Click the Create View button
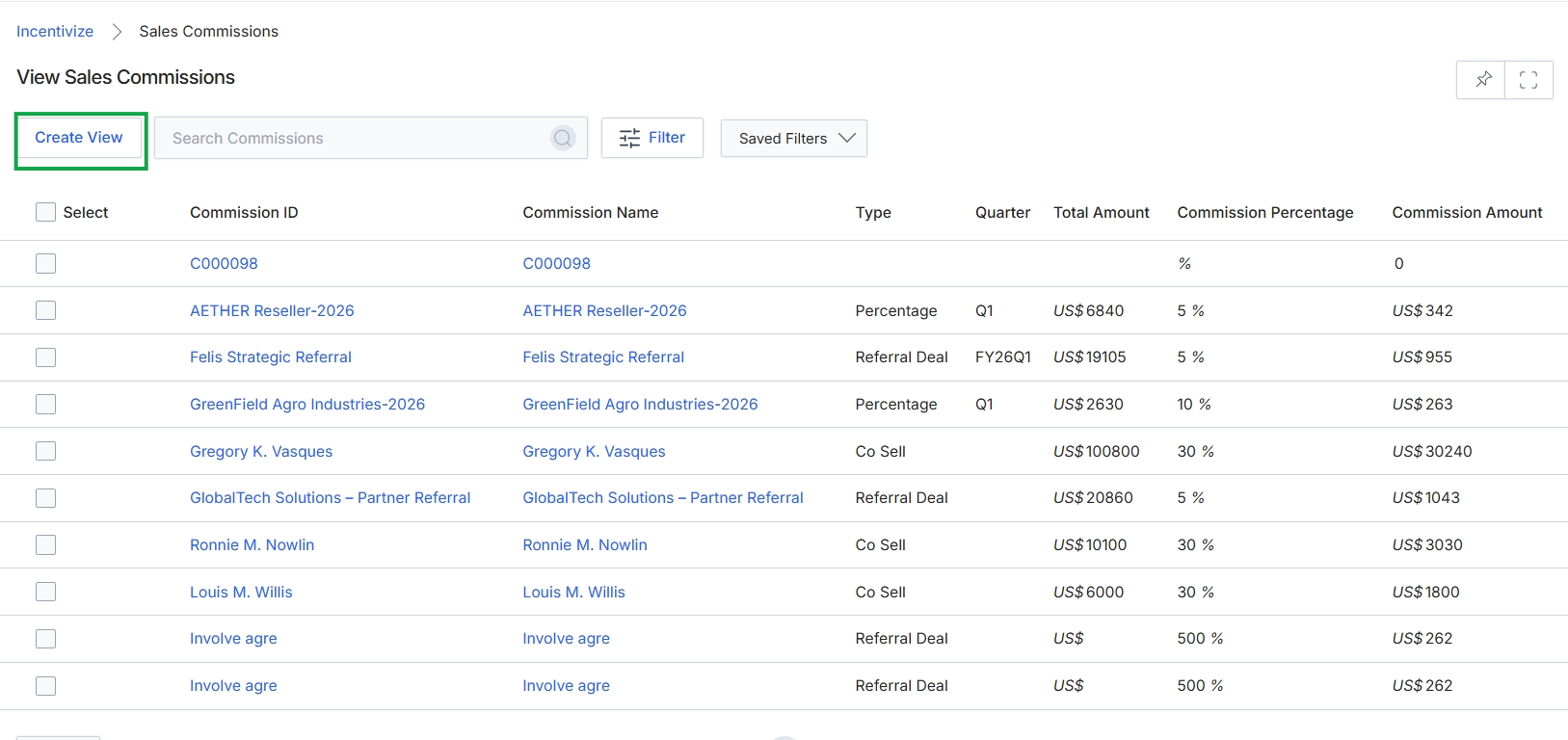The image size is (1568, 740). click(x=79, y=138)
